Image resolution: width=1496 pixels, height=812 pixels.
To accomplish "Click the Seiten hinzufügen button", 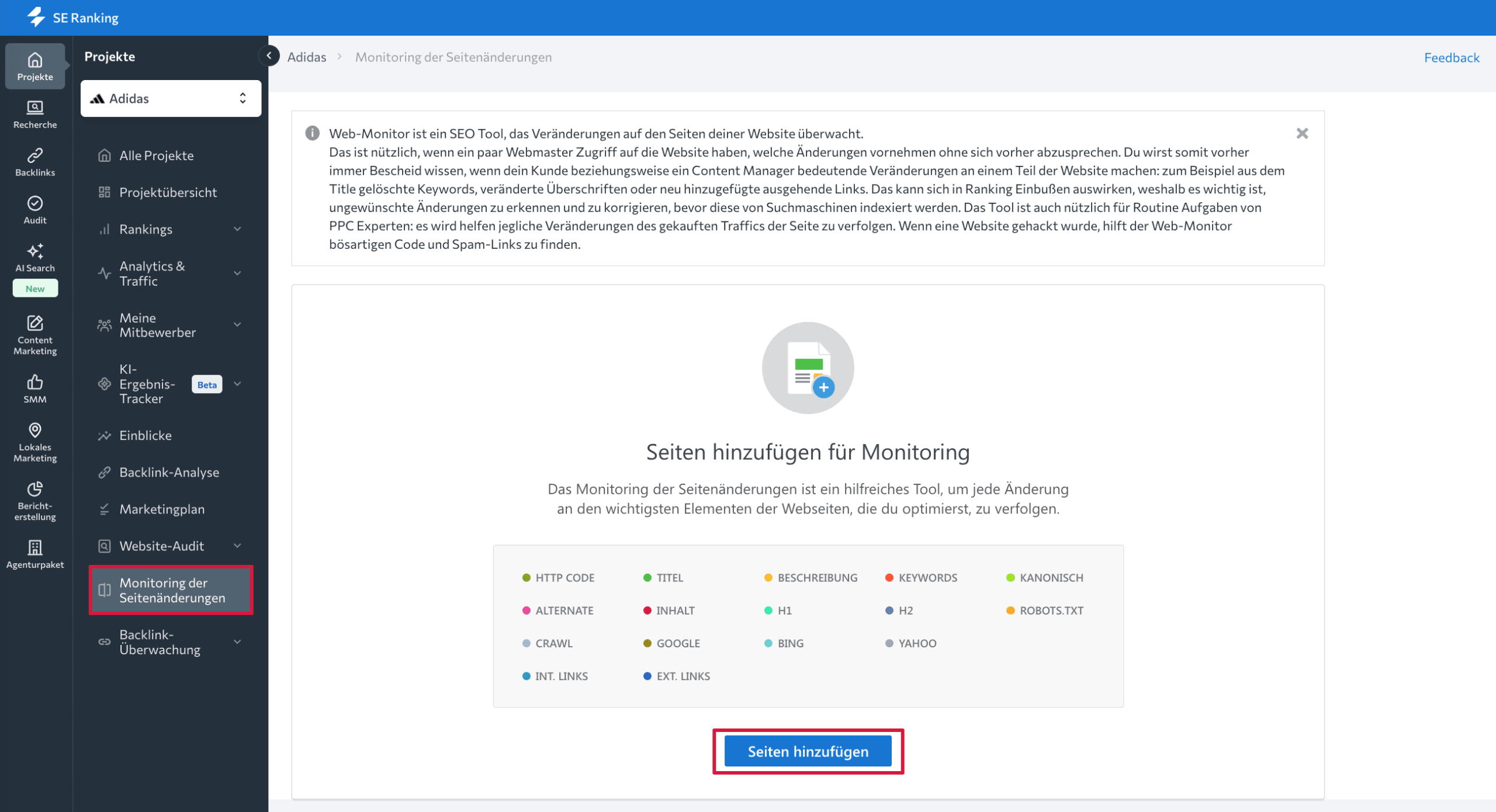I will click(x=808, y=751).
